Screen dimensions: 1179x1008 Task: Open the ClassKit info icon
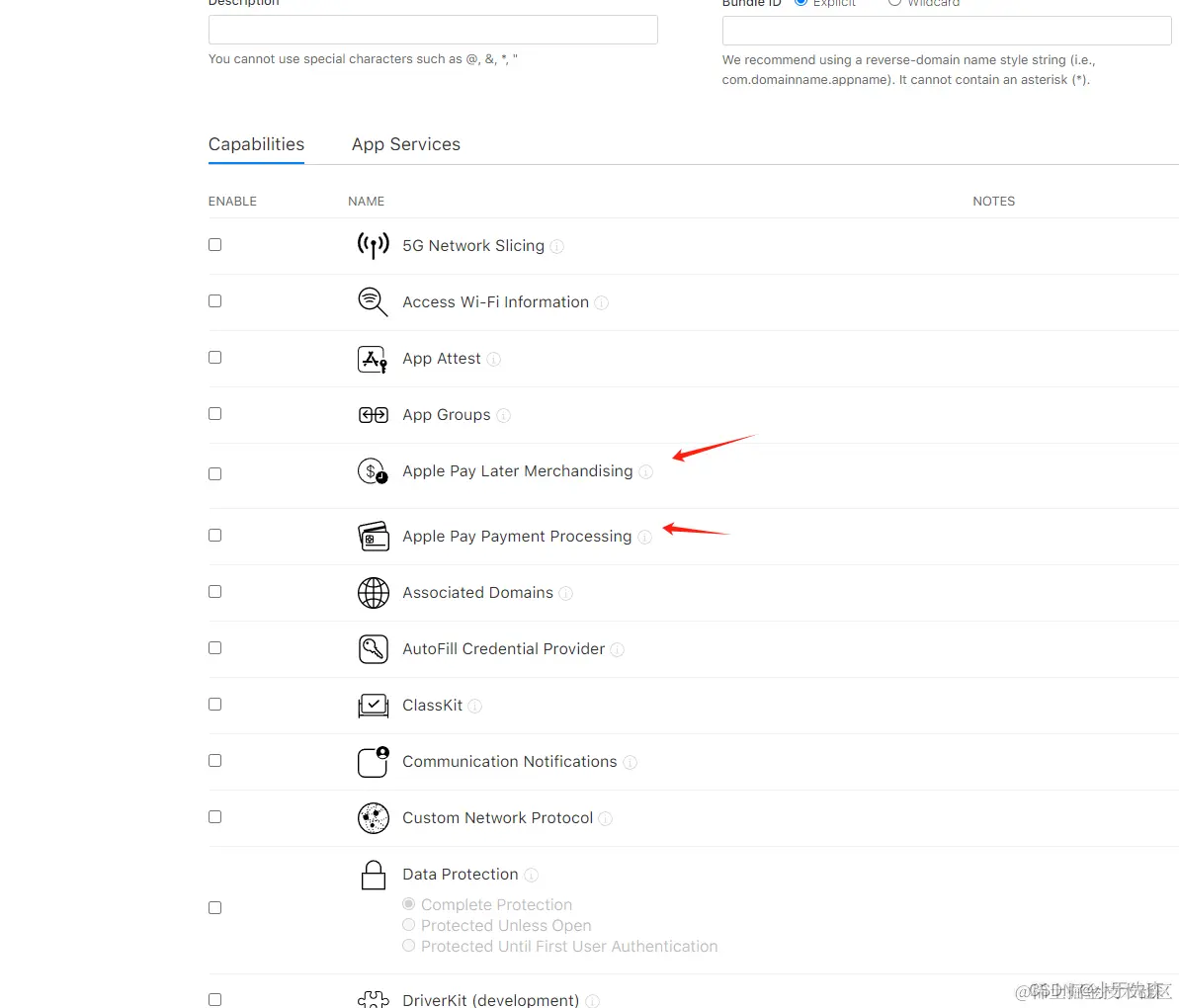coord(474,706)
